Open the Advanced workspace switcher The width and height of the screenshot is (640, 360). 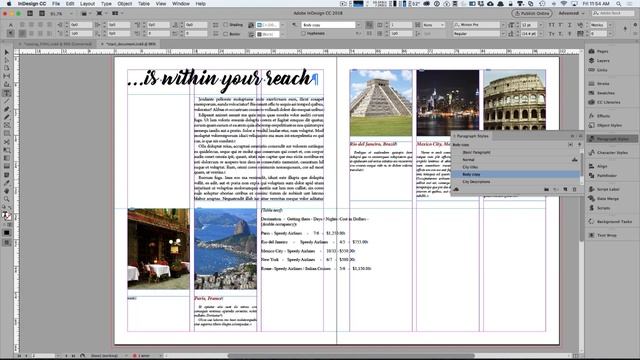571,13
